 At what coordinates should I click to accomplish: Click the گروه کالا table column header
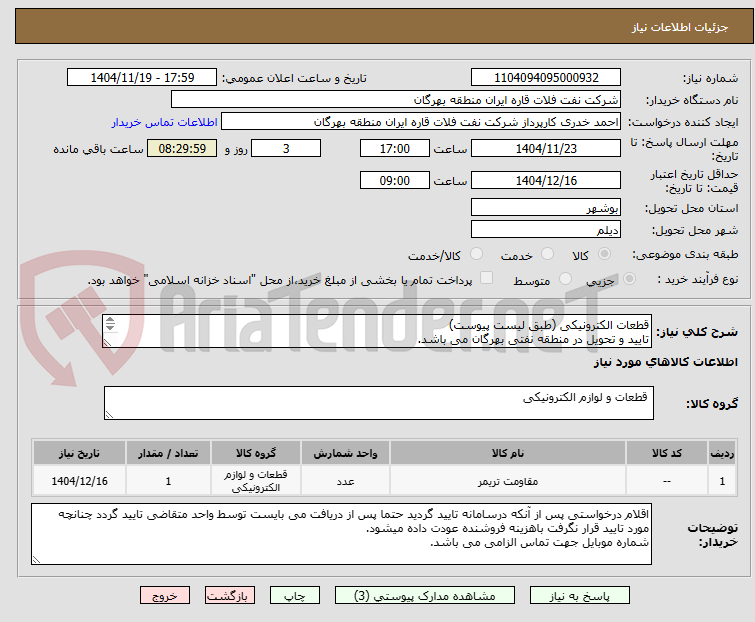pos(256,453)
